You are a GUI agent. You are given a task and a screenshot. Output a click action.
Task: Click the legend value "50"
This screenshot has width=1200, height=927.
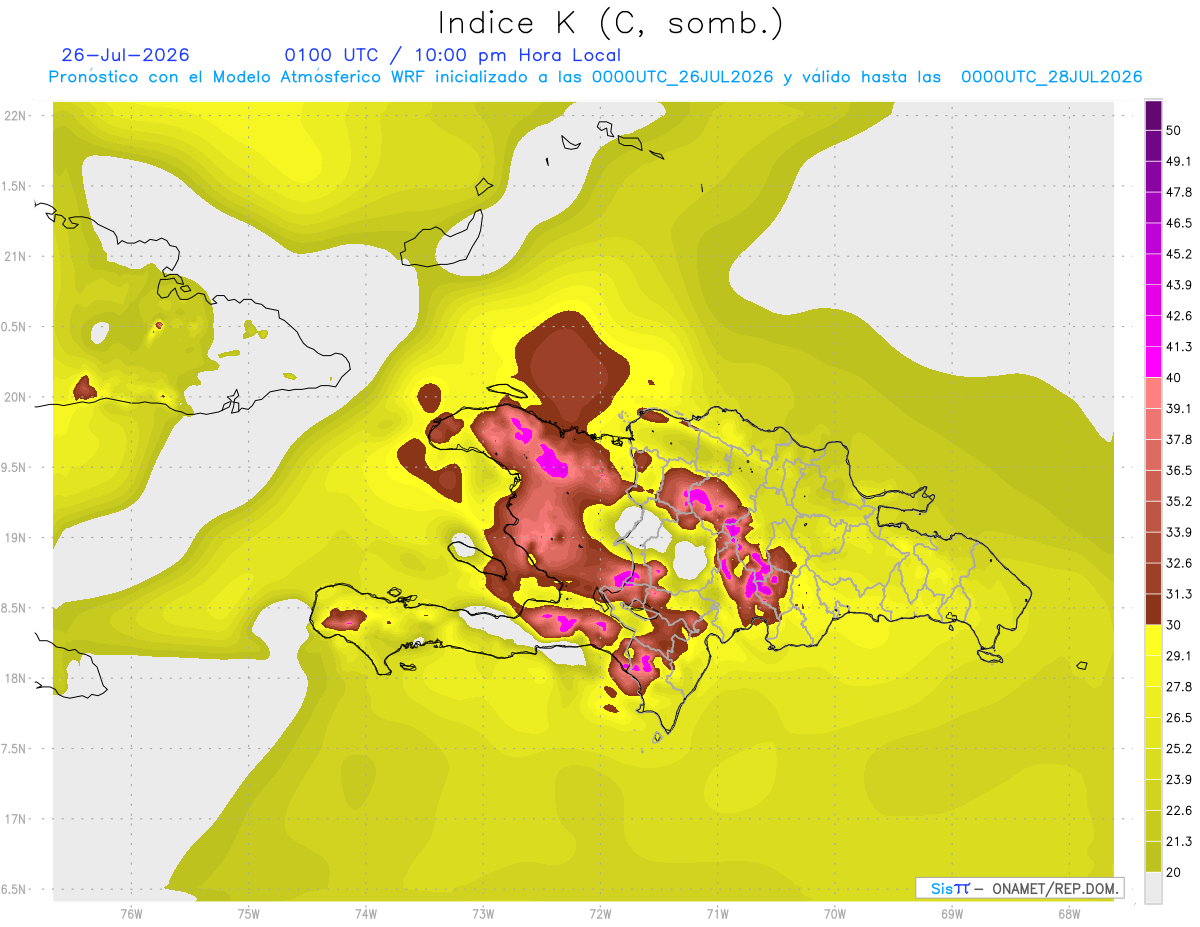click(1174, 130)
